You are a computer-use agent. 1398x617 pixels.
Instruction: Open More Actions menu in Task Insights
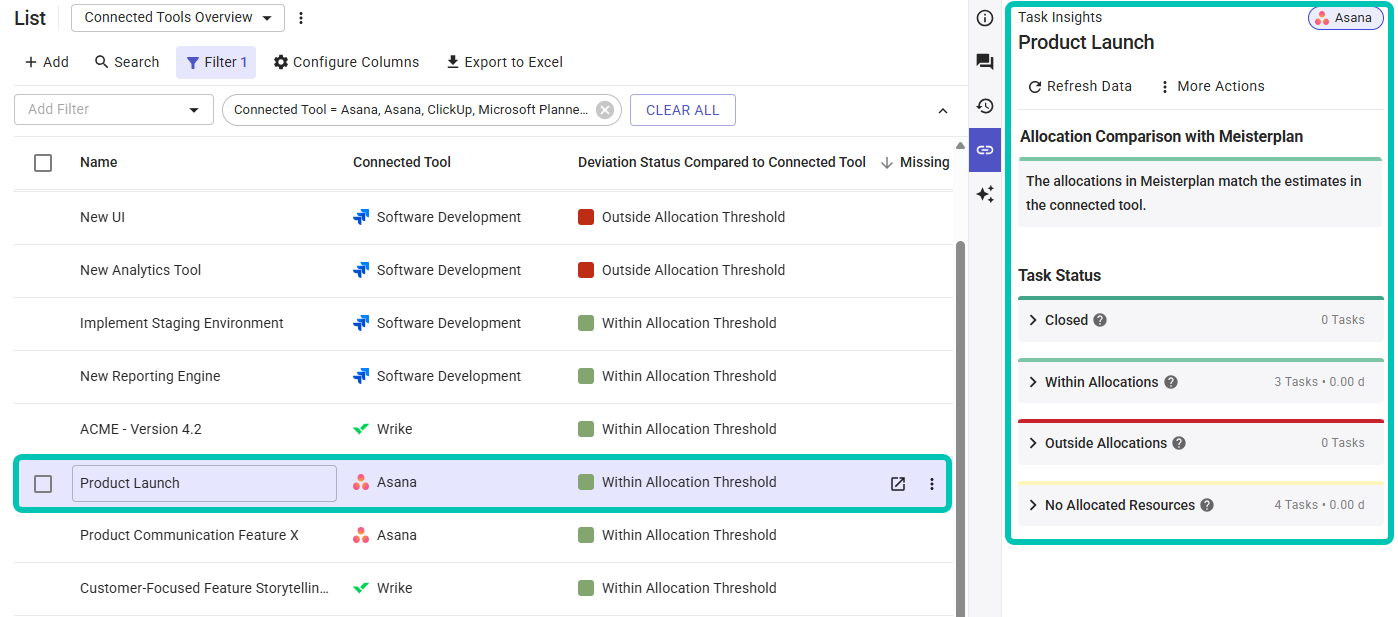pyautogui.click(x=1211, y=86)
